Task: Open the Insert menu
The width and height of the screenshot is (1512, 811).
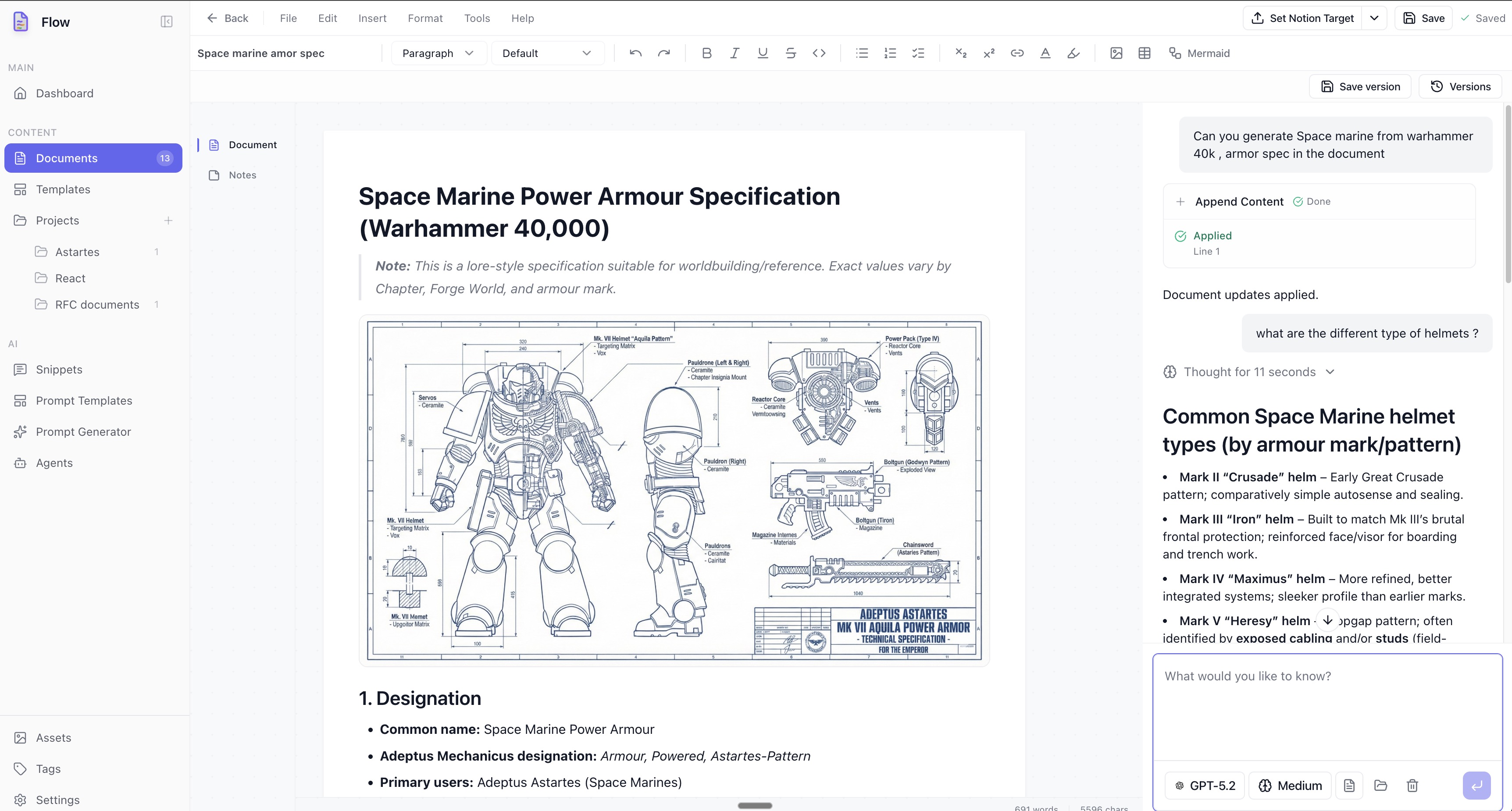Action: tap(372, 18)
